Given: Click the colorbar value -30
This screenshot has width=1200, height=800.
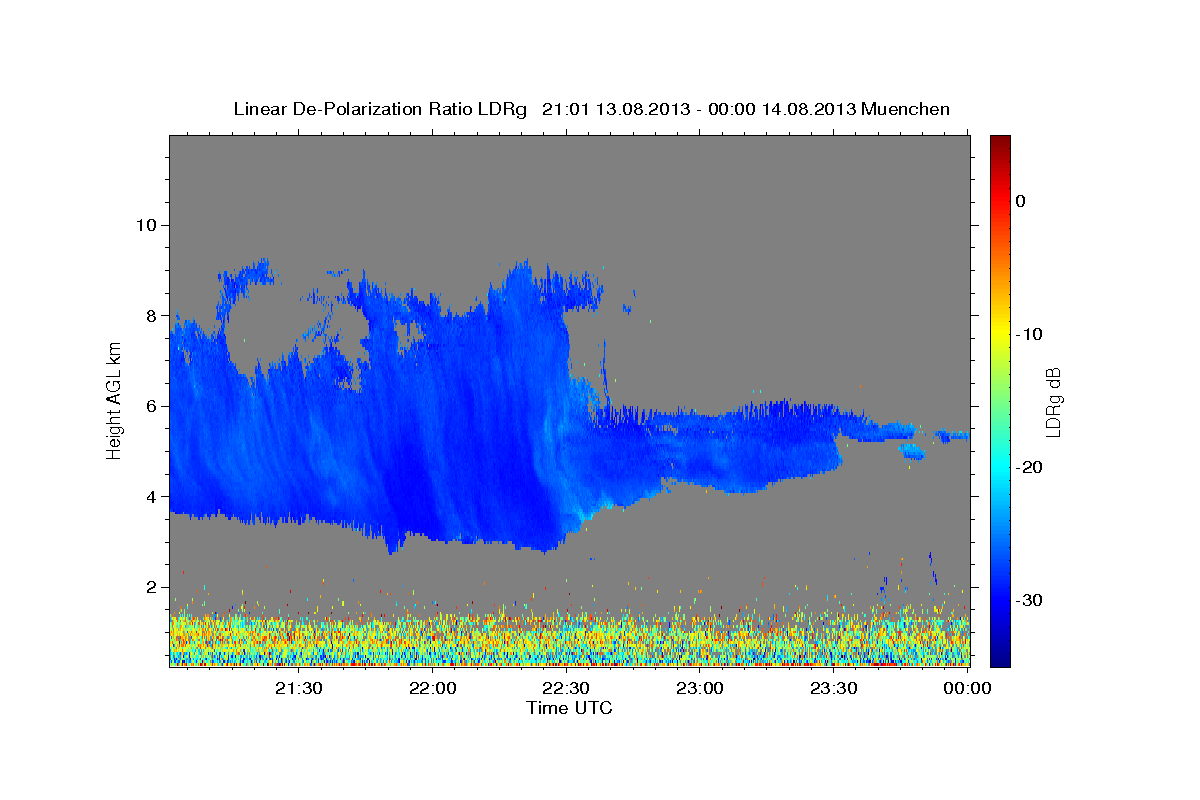Looking at the screenshot, I should point(1029,600).
